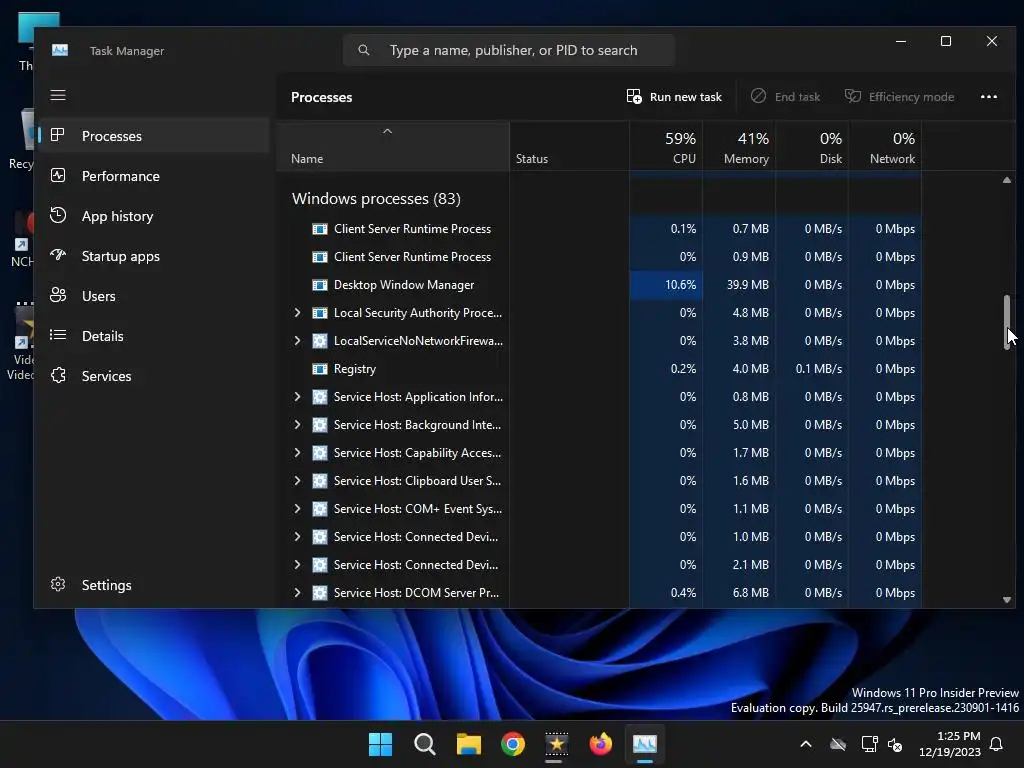Click the Desktop Window Manager process icon
The image size is (1024, 768).
(319, 285)
